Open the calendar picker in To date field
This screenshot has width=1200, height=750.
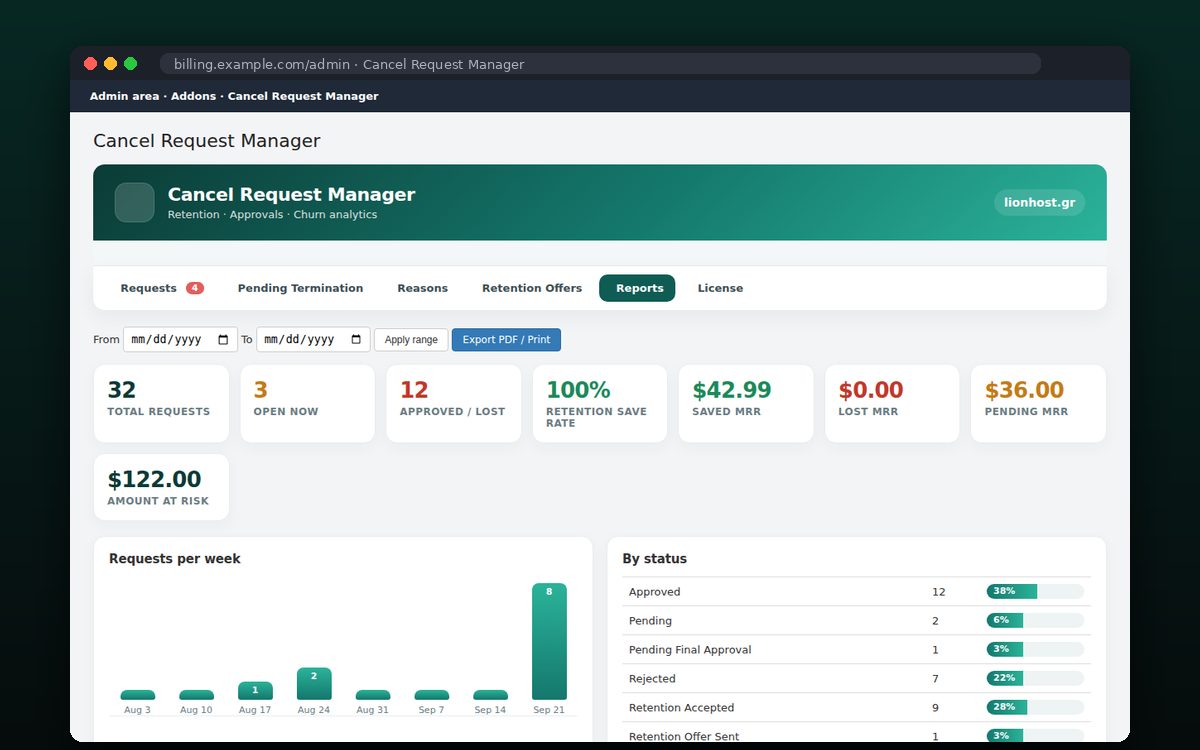(356, 340)
